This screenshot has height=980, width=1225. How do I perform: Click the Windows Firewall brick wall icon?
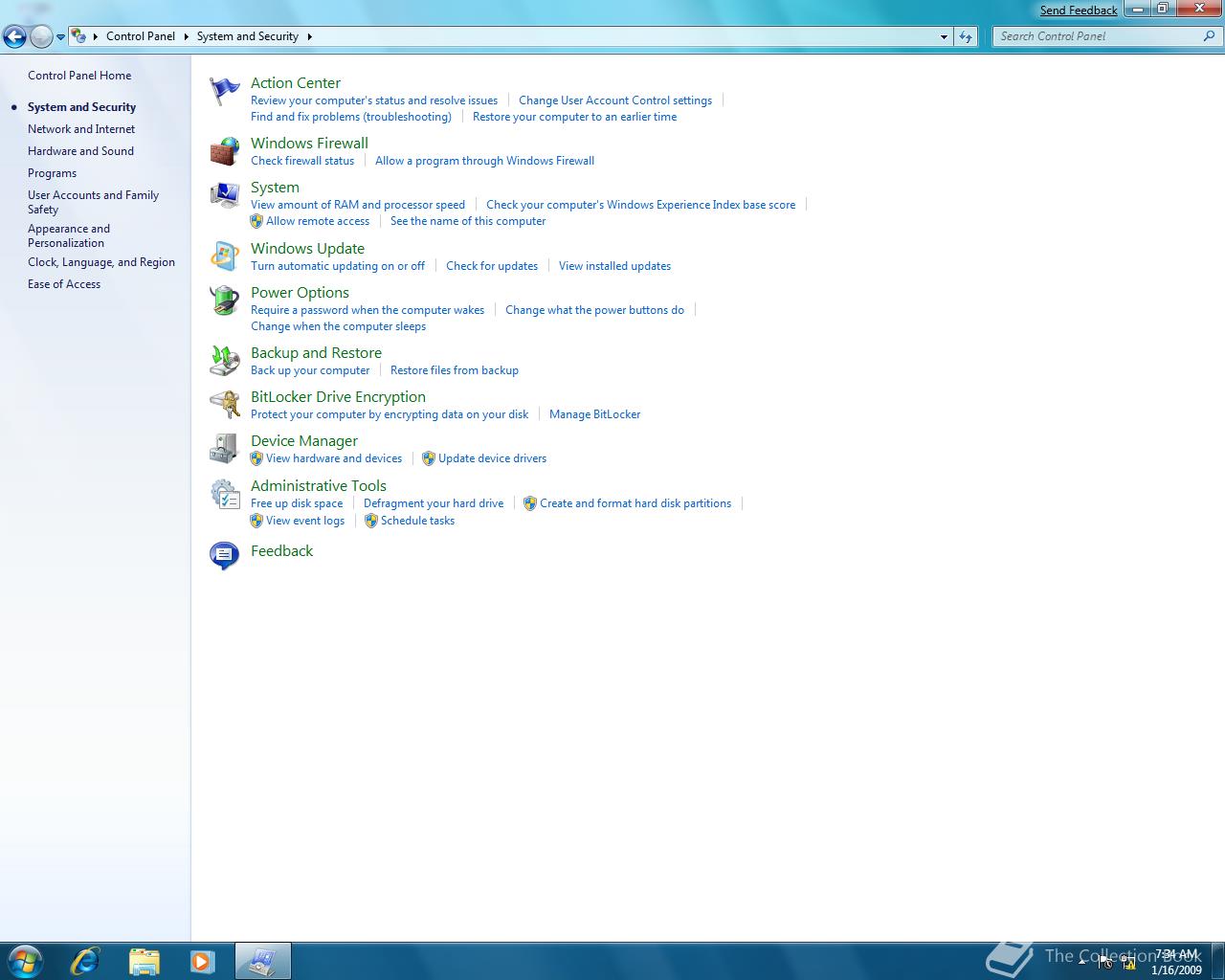point(225,151)
